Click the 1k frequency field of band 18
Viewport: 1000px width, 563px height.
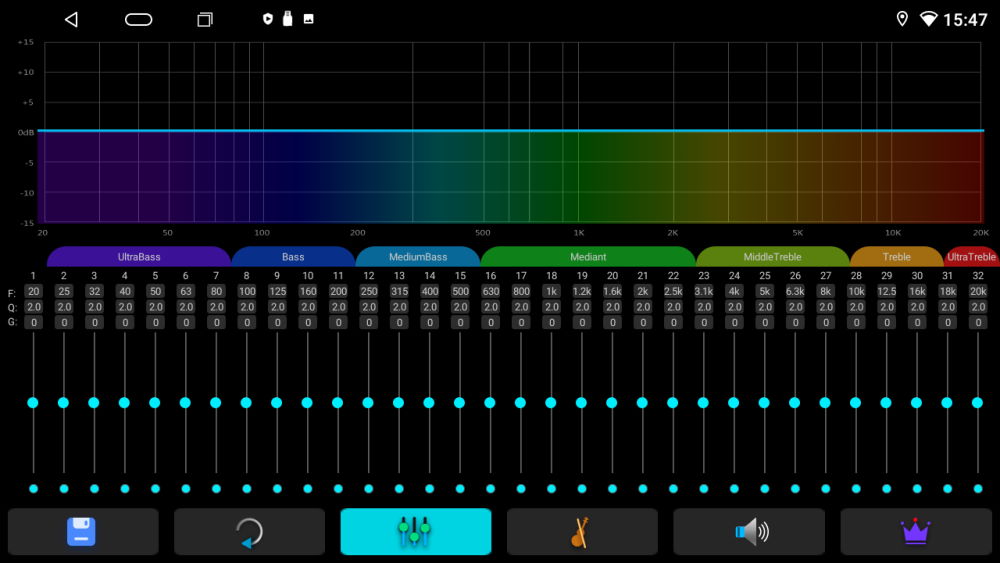[x=551, y=292]
